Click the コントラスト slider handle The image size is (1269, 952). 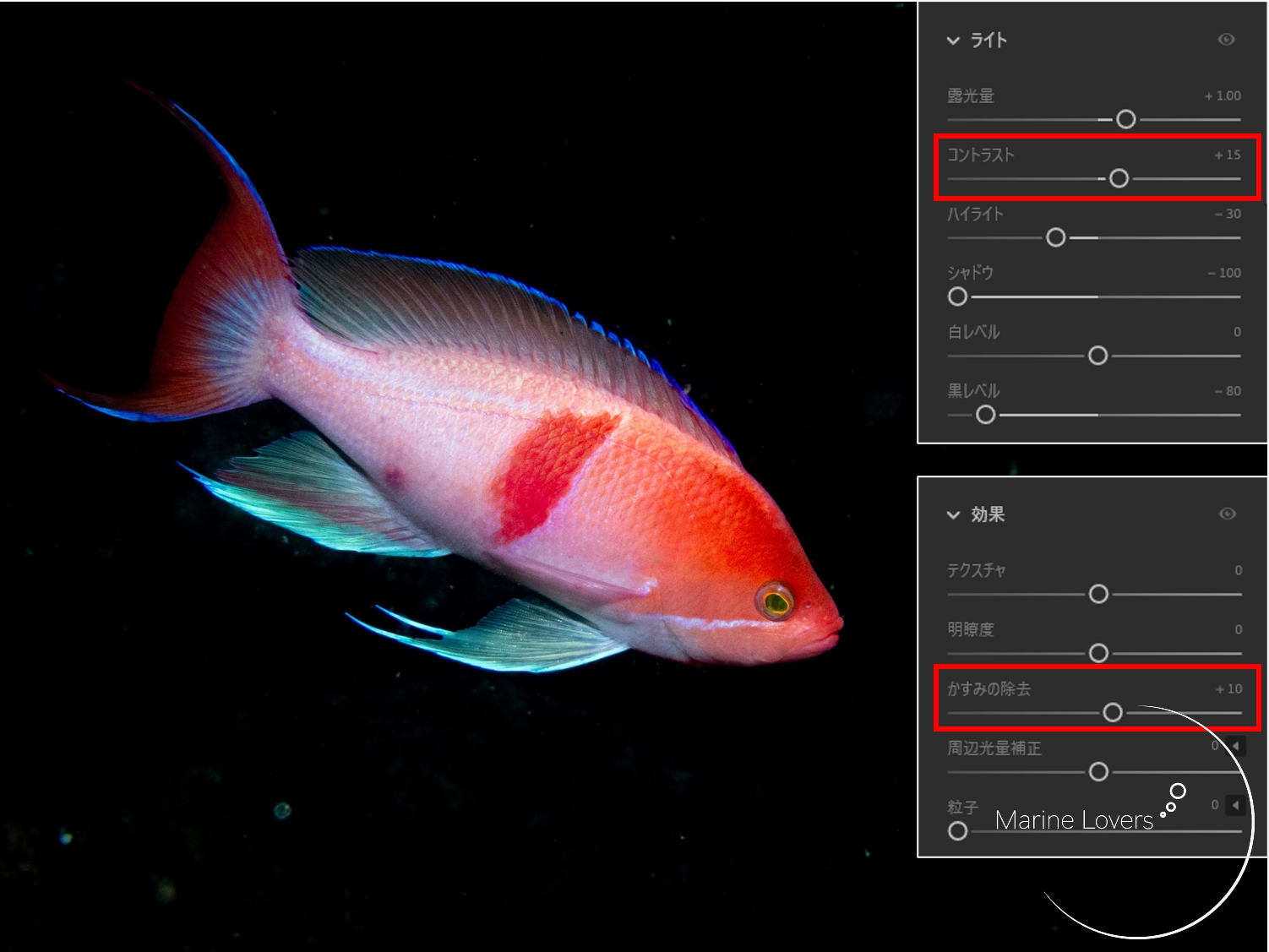(x=1119, y=179)
